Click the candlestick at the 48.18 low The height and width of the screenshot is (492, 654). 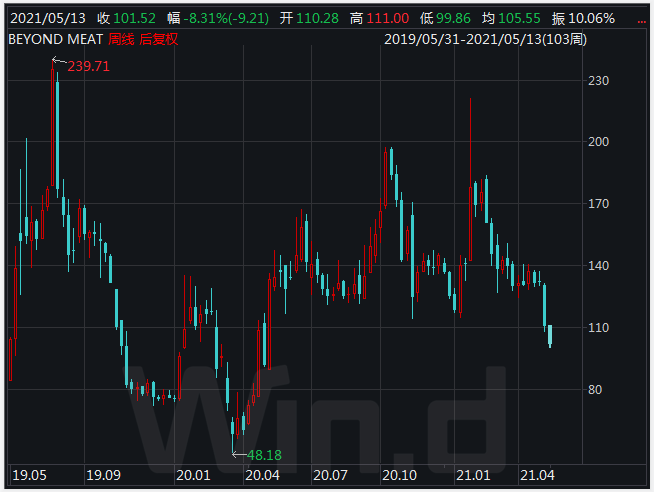pos(232,436)
